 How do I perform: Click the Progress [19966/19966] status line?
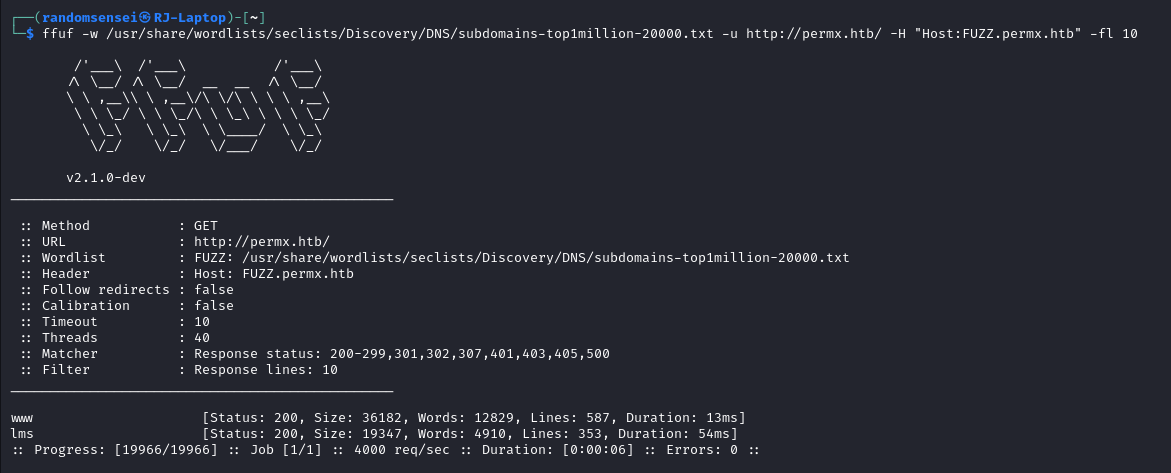(385, 451)
